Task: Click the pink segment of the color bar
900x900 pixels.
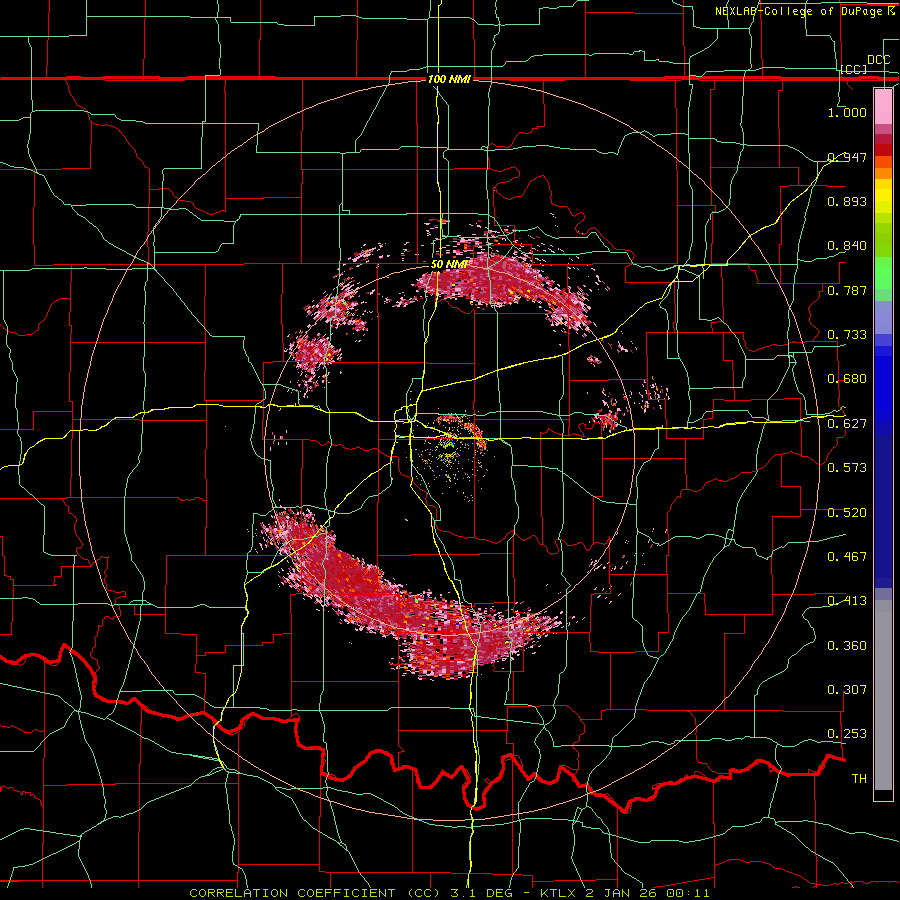Action: [883, 106]
